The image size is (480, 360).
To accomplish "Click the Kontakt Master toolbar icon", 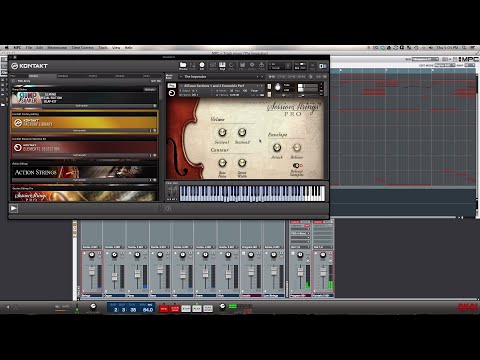I will (x=193, y=65).
